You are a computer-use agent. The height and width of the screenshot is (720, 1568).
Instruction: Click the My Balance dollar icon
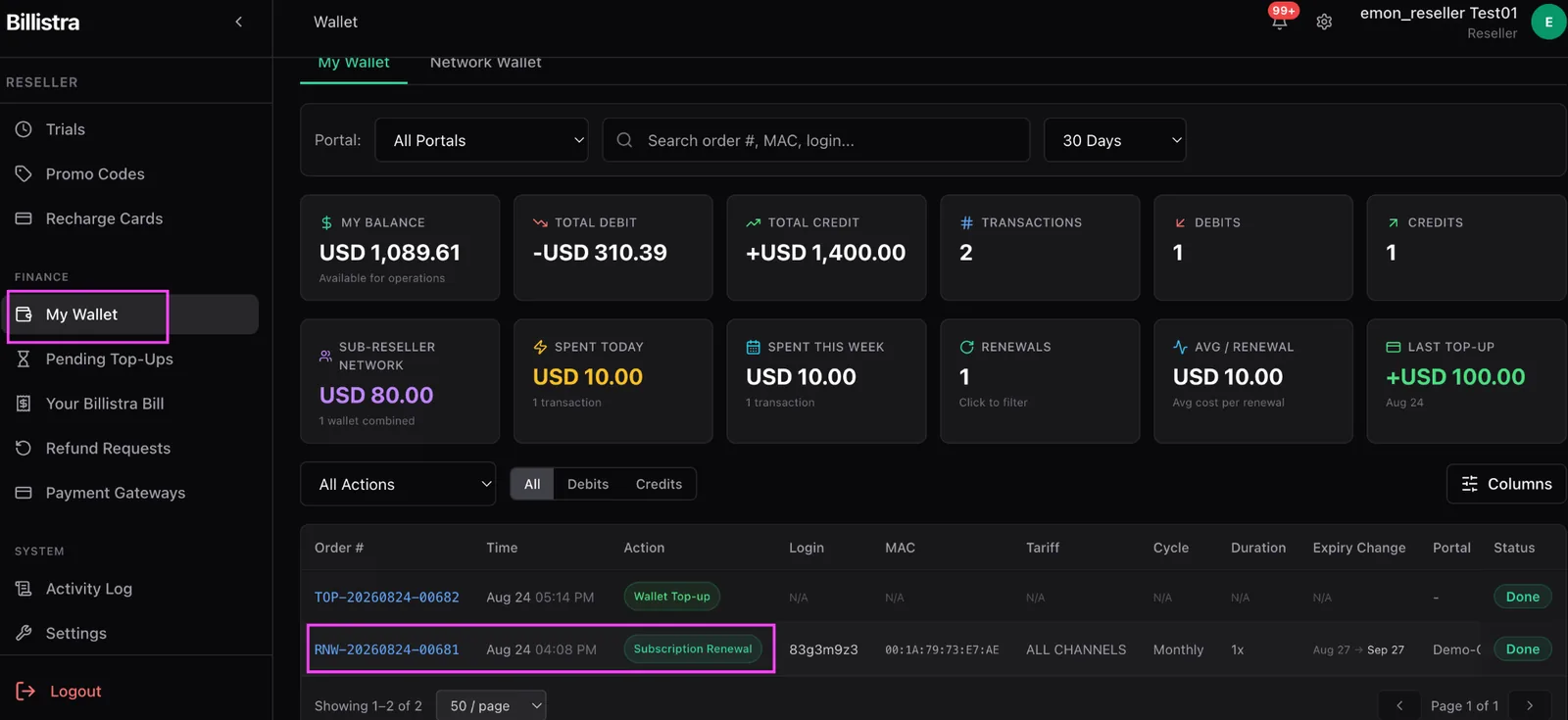pyautogui.click(x=326, y=222)
